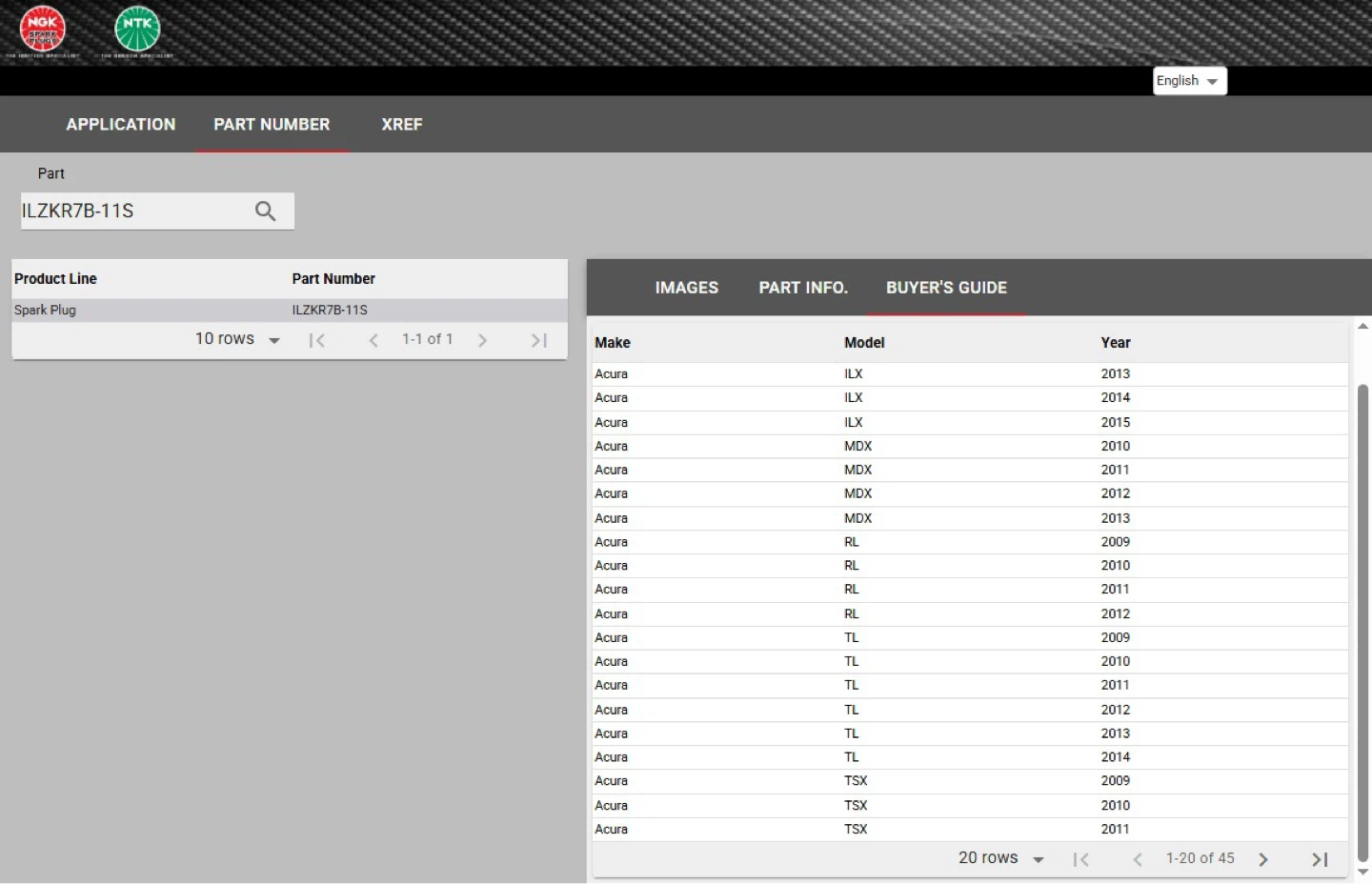
Task: Open the 20 rows page-size dropdown
Action: pos(1001,858)
